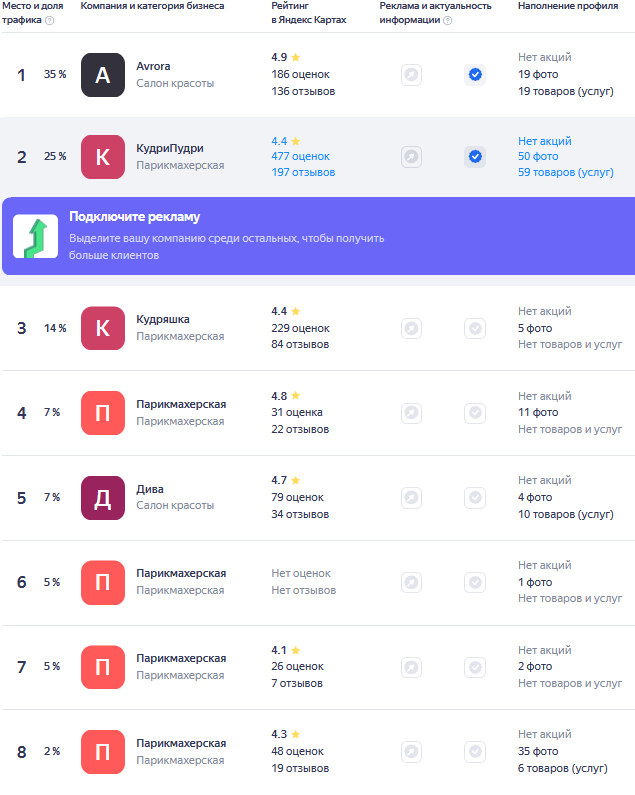Viewport: 635px width, 795px height.
Task: Click the avatar of the 26 оценок Парикмахерская
Action: click(x=103, y=667)
